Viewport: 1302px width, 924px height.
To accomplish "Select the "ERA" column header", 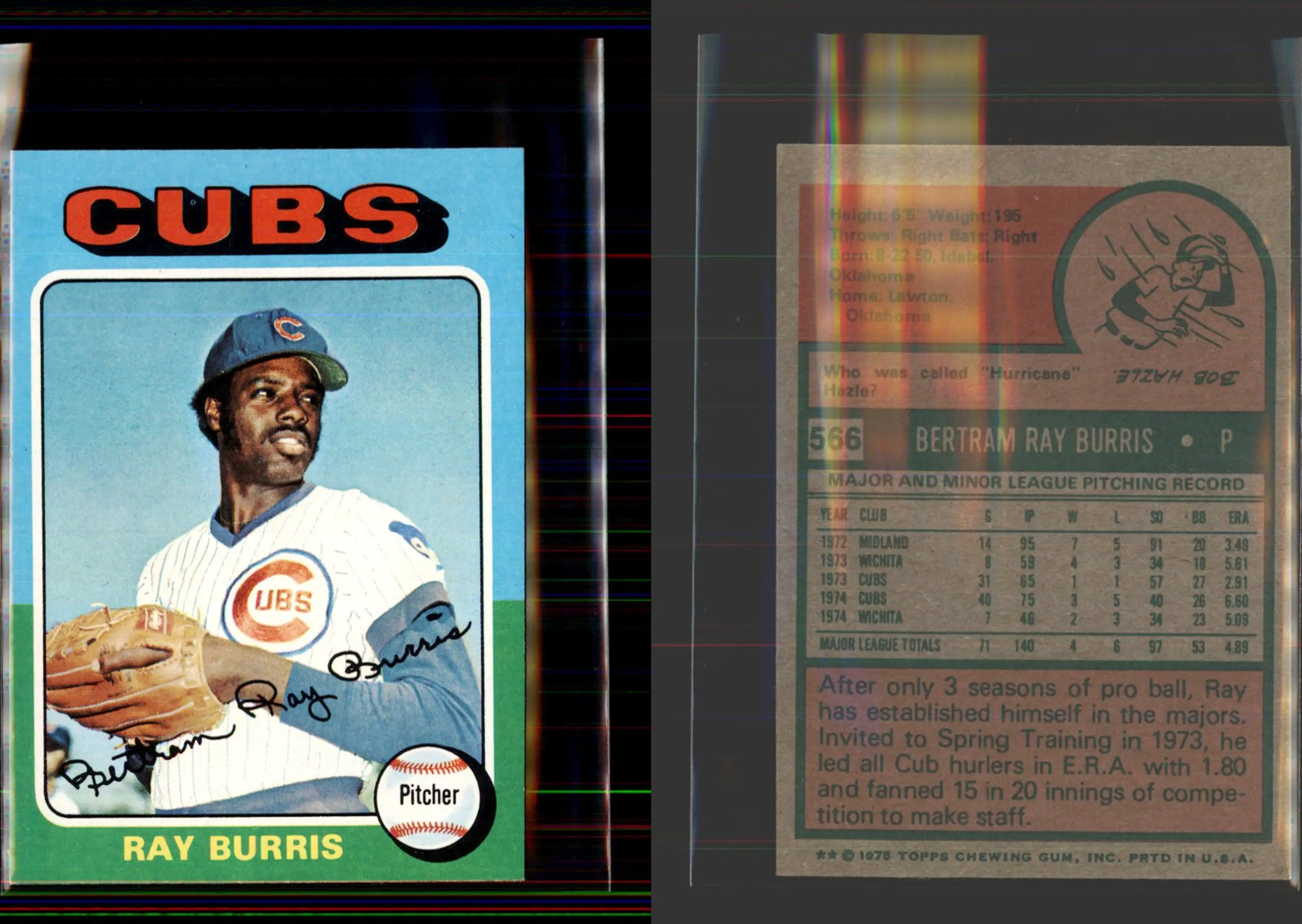I will click(x=1238, y=518).
